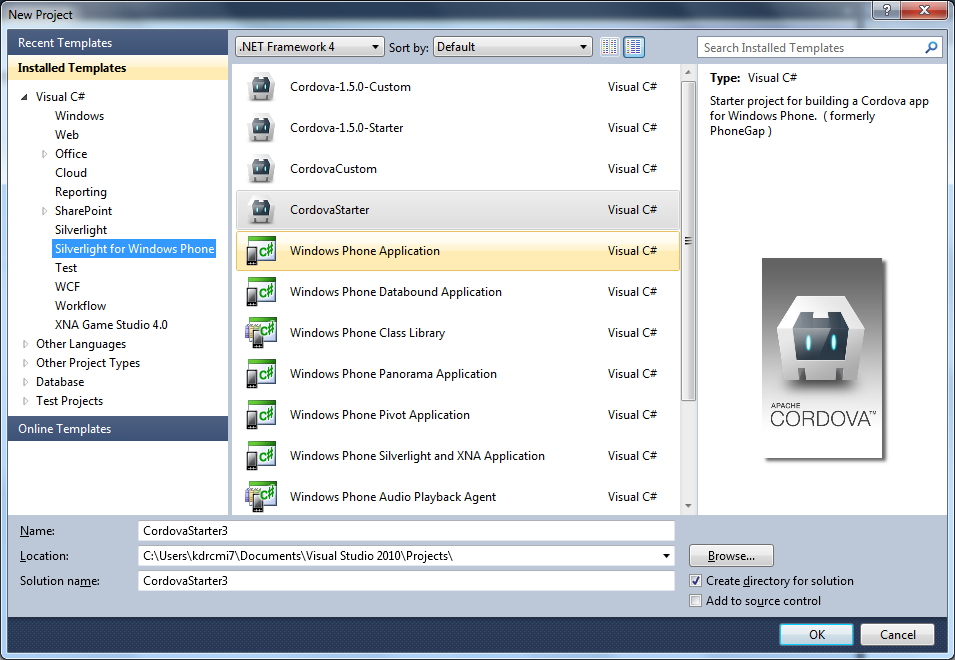Select the Windows Phone Class Library name

[x=367, y=333]
